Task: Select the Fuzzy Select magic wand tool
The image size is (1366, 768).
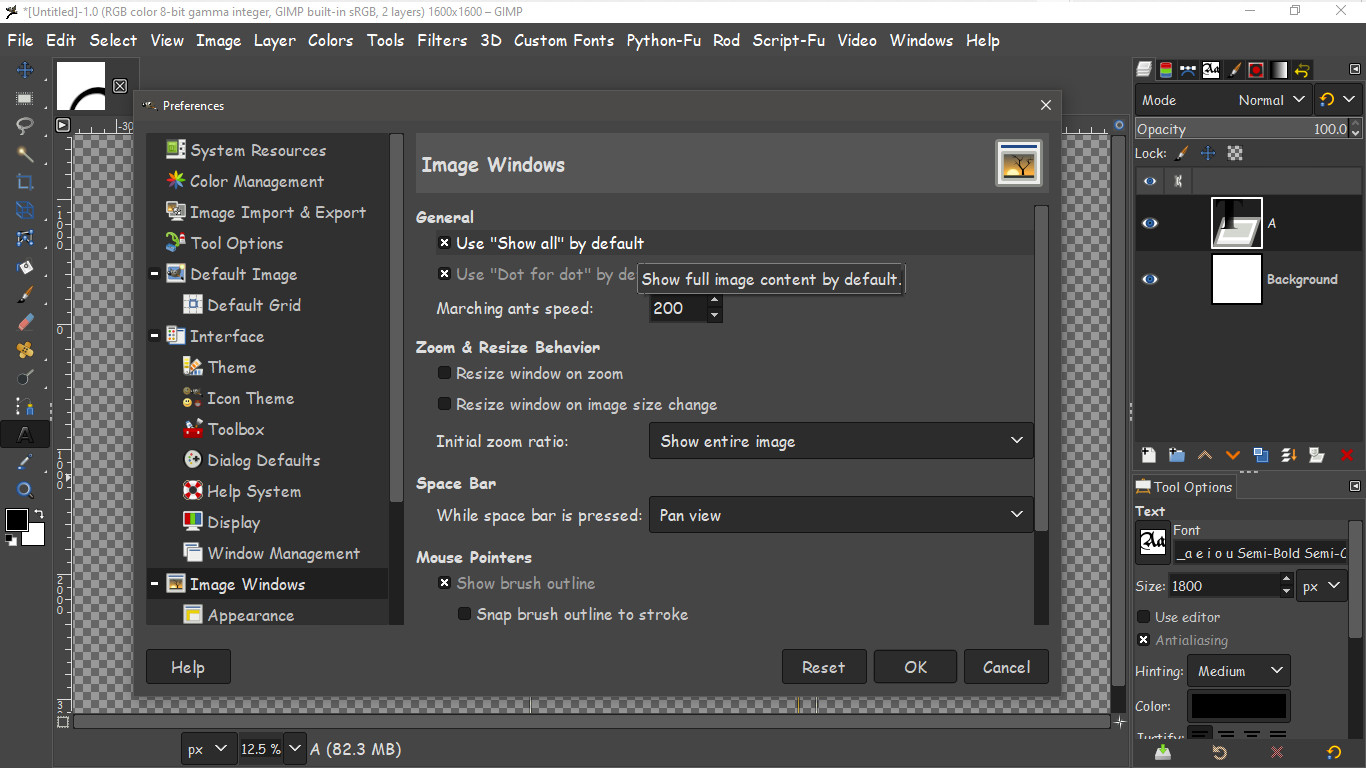Action: (25, 154)
